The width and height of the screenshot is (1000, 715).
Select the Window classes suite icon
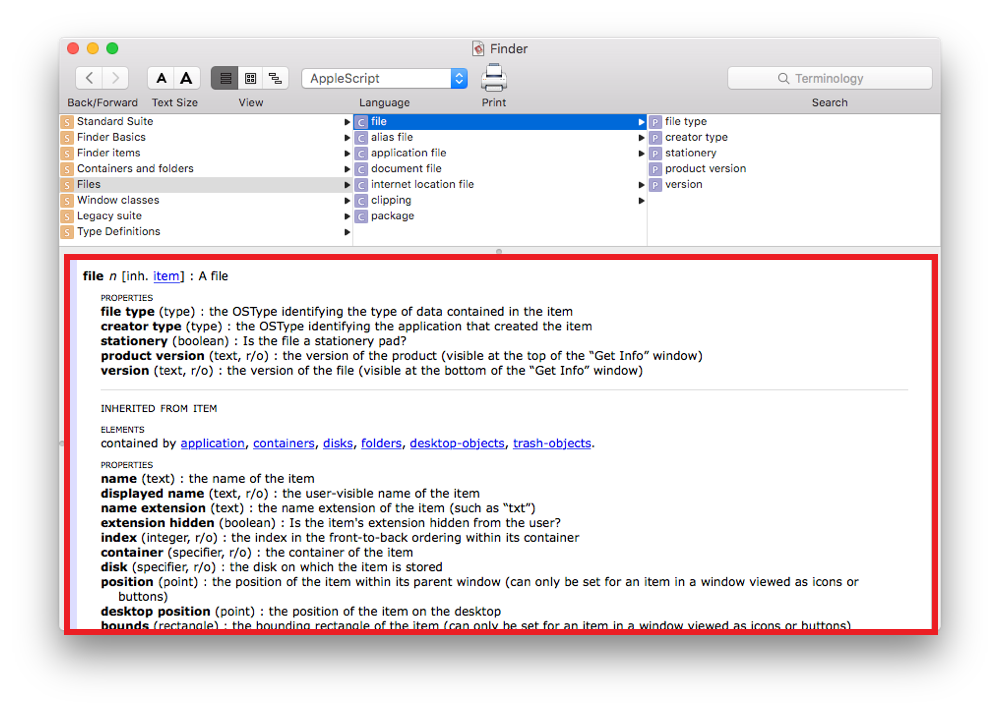(x=67, y=200)
